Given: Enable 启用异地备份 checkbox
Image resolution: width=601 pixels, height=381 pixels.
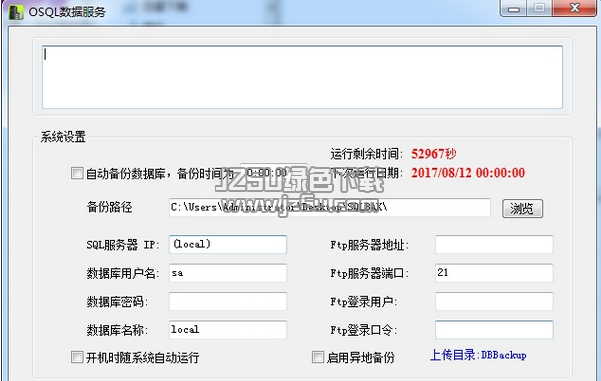Looking at the screenshot, I should point(318,357).
